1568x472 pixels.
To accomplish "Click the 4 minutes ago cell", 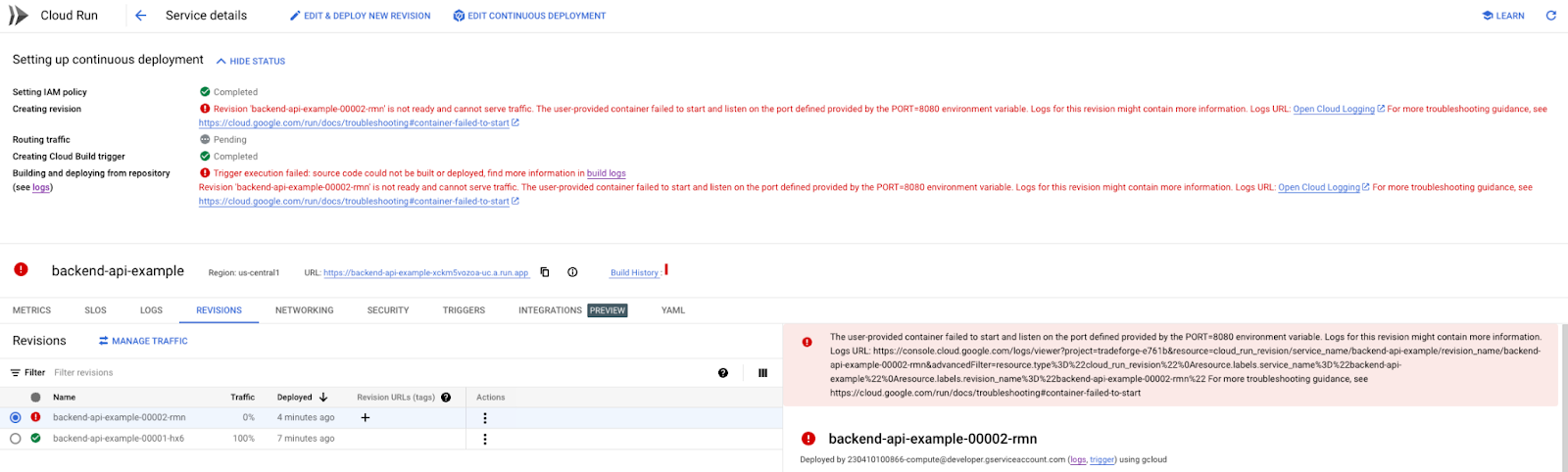I will [306, 418].
